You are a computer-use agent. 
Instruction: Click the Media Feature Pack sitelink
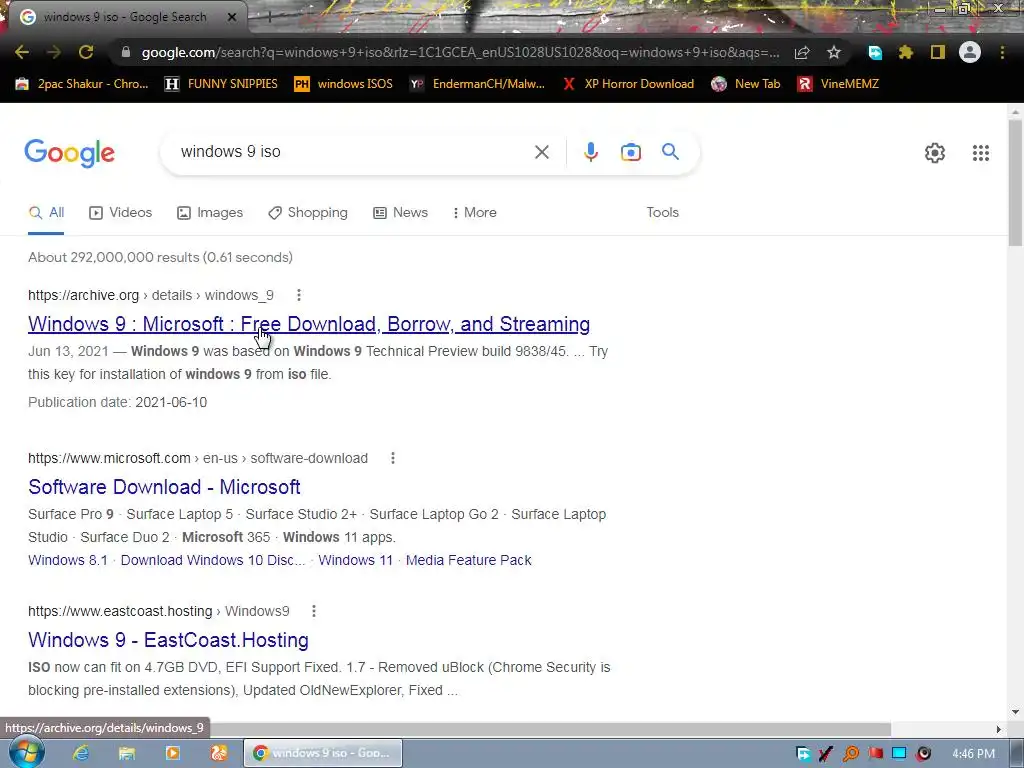(468, 560)
